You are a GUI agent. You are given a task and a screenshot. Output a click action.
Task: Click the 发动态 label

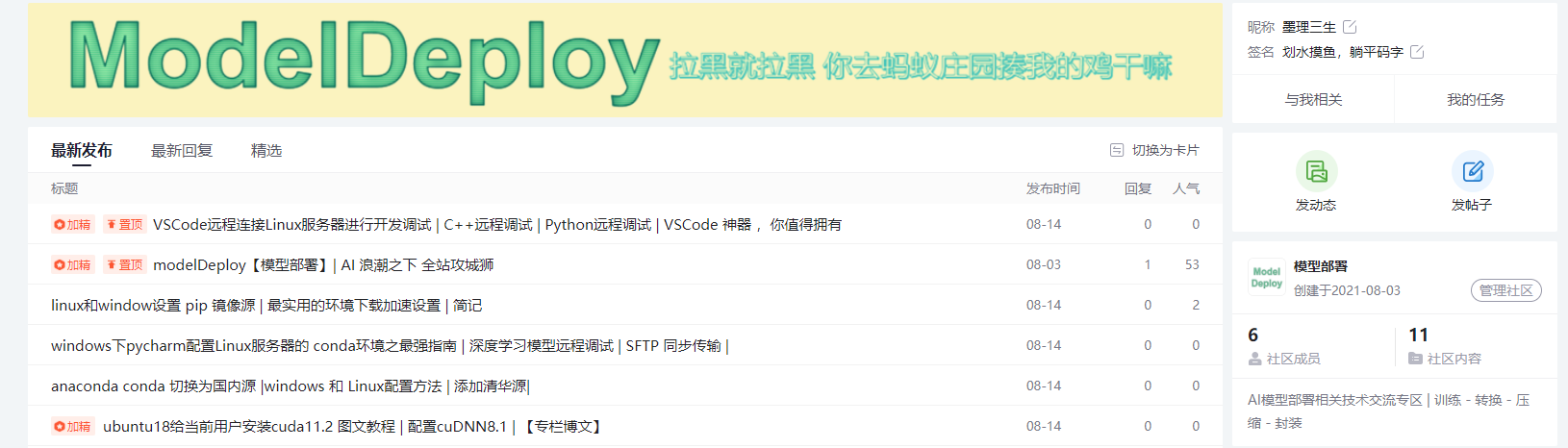pos(1316,205)
